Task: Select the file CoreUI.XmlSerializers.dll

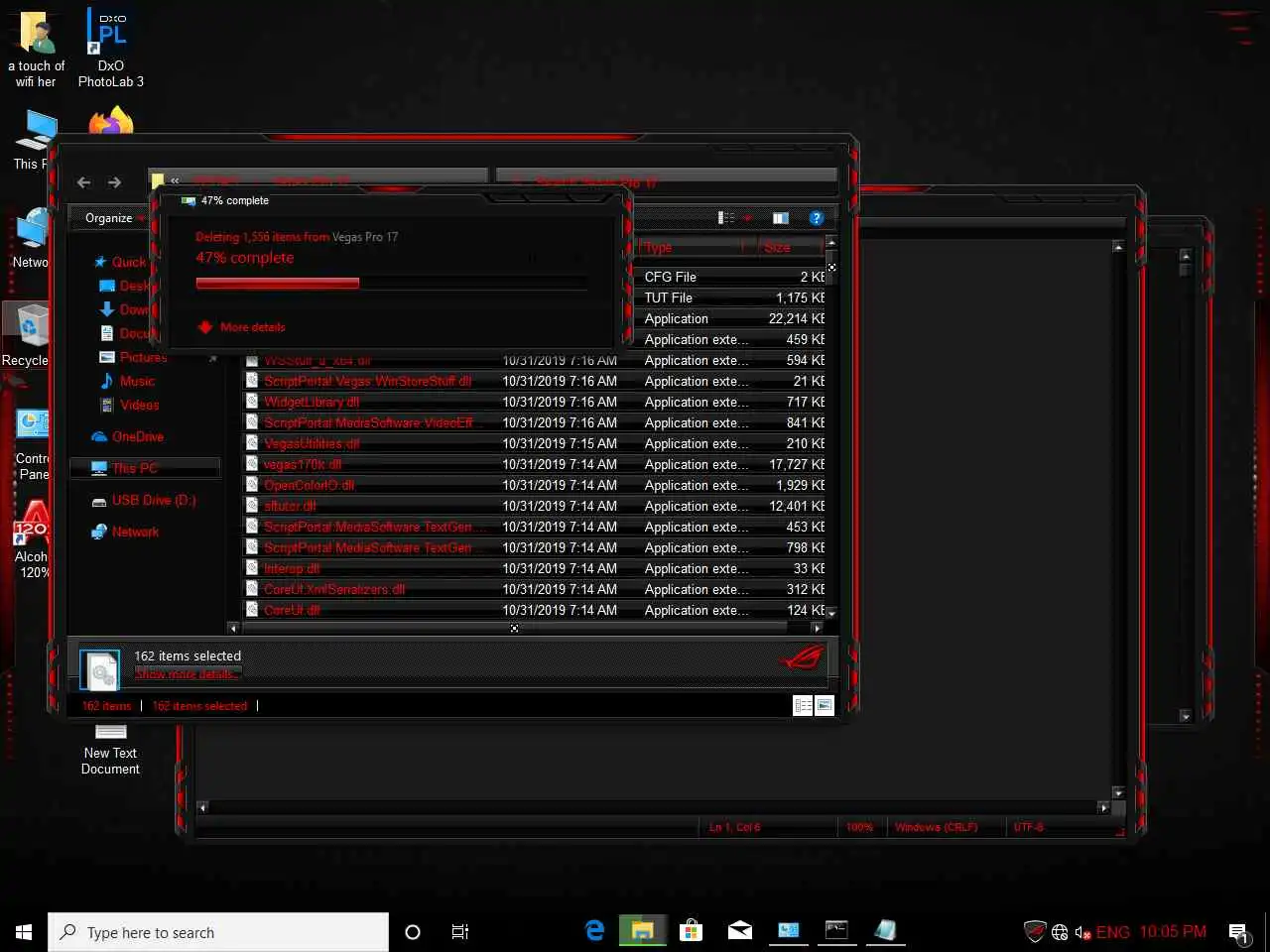Action: pyautogui.click(x=334, y=589)
